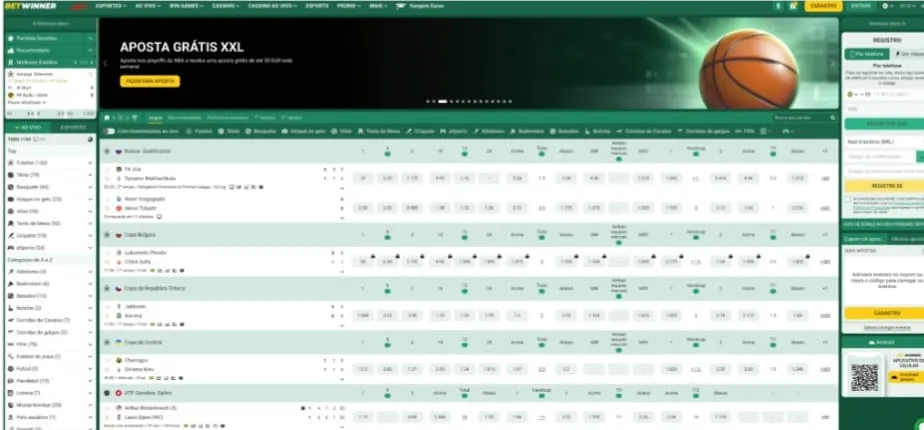This screenshot has height=430, width=924.
Task: Filter by Badminton in sports bar
Action: (x=527, y=131)
